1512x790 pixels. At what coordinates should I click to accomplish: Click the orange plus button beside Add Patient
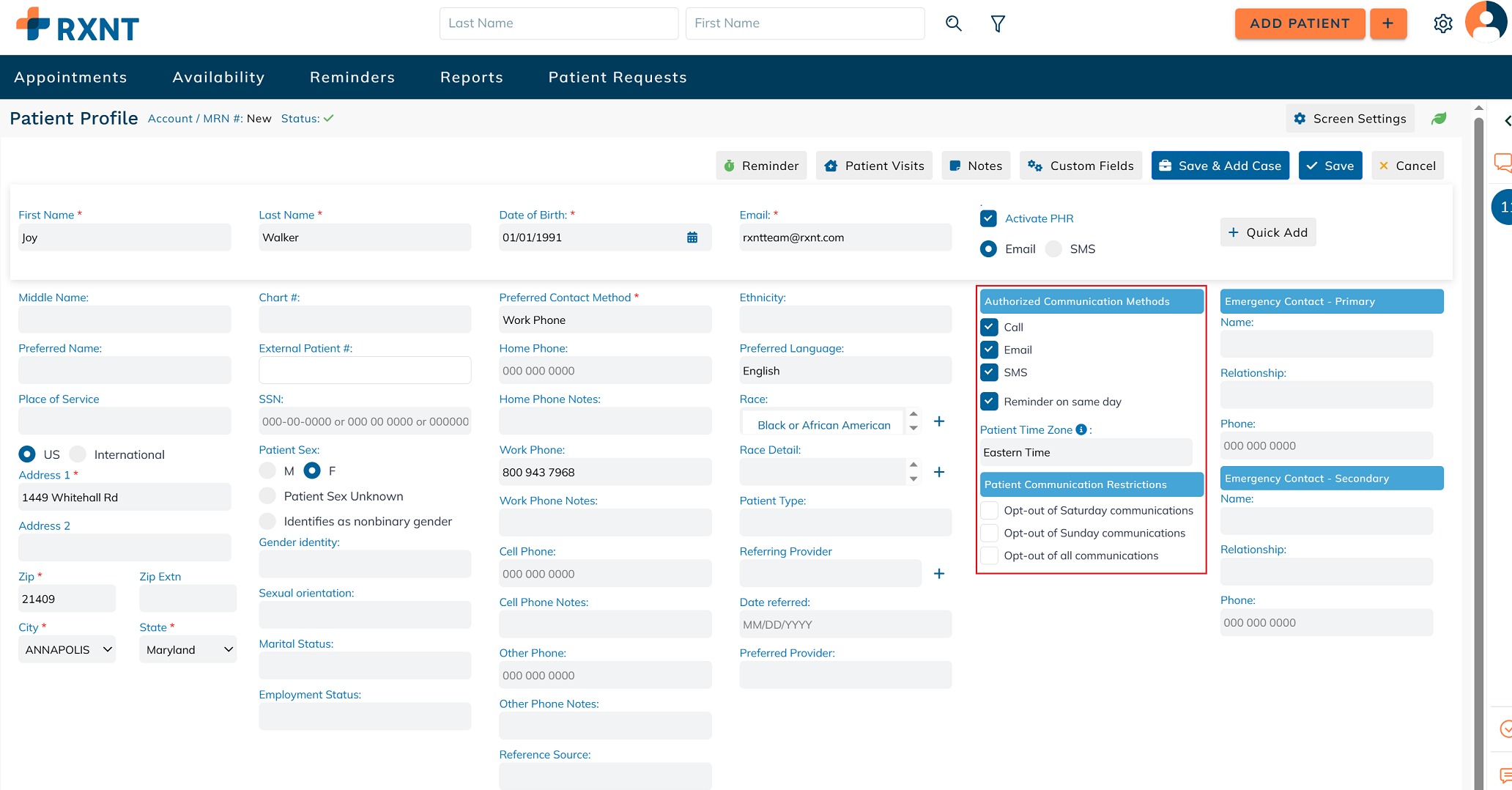(1388, 23)
